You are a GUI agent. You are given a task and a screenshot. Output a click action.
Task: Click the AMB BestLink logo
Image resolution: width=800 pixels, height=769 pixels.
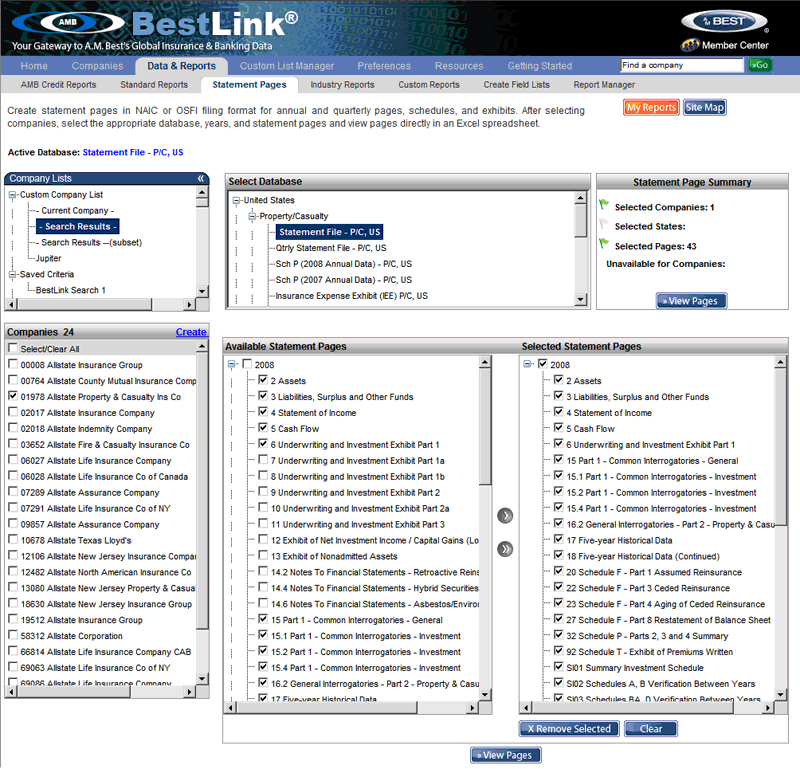tap(155, 23)
